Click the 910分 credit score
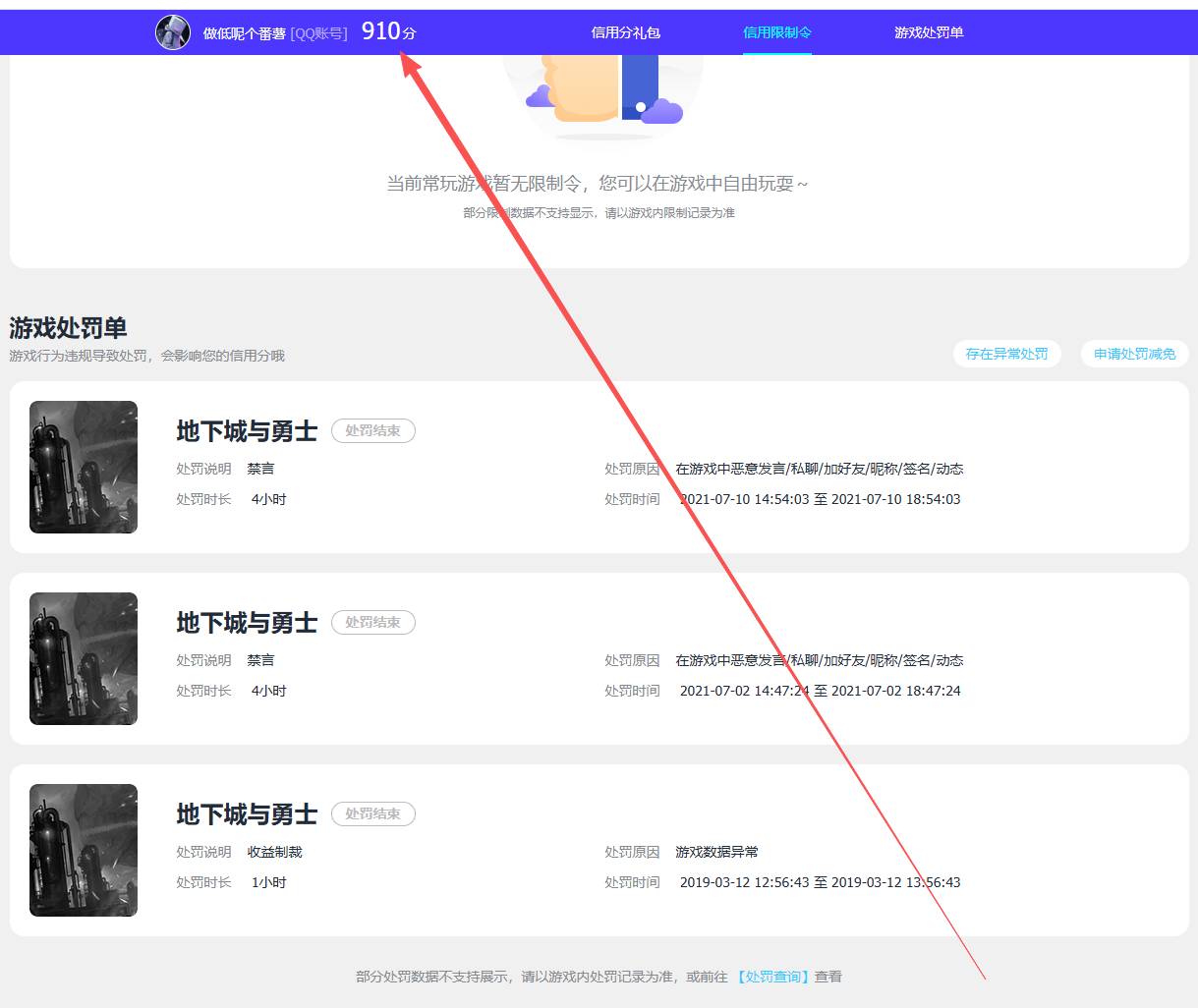 [x=388, y=31]
